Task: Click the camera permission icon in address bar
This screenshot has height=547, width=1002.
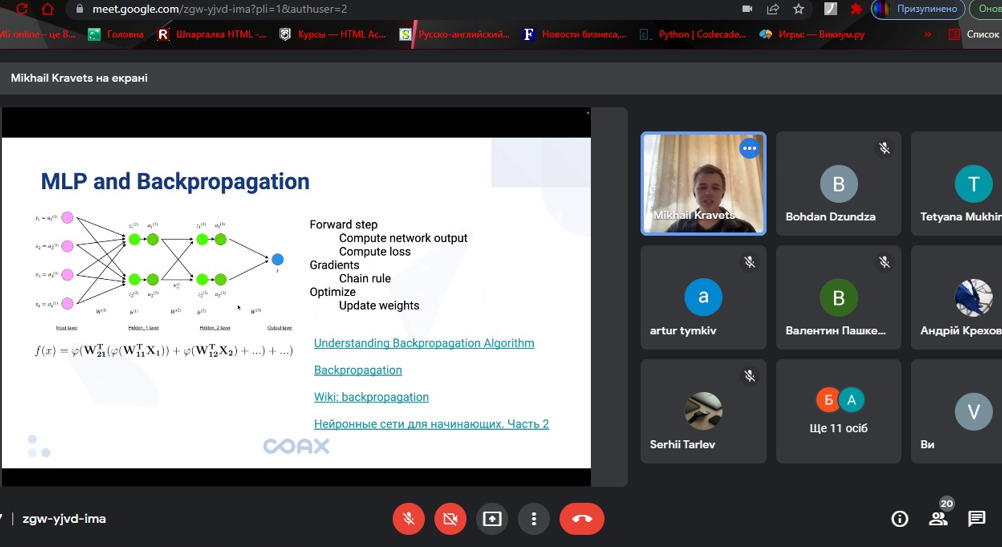Action: (x=747, y=9)
